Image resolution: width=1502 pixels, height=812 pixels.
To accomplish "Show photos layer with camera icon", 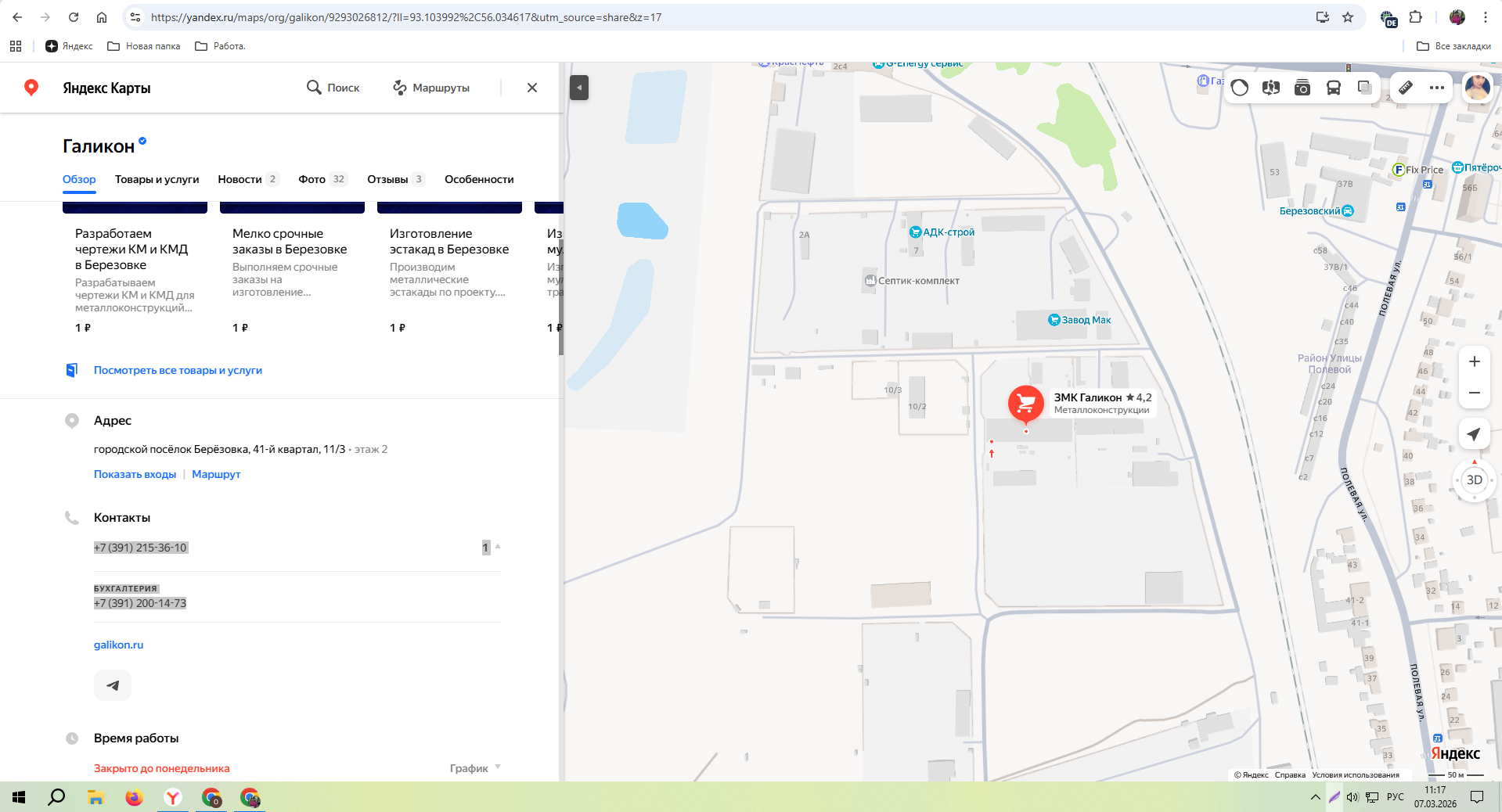I will click(1302, 88).
